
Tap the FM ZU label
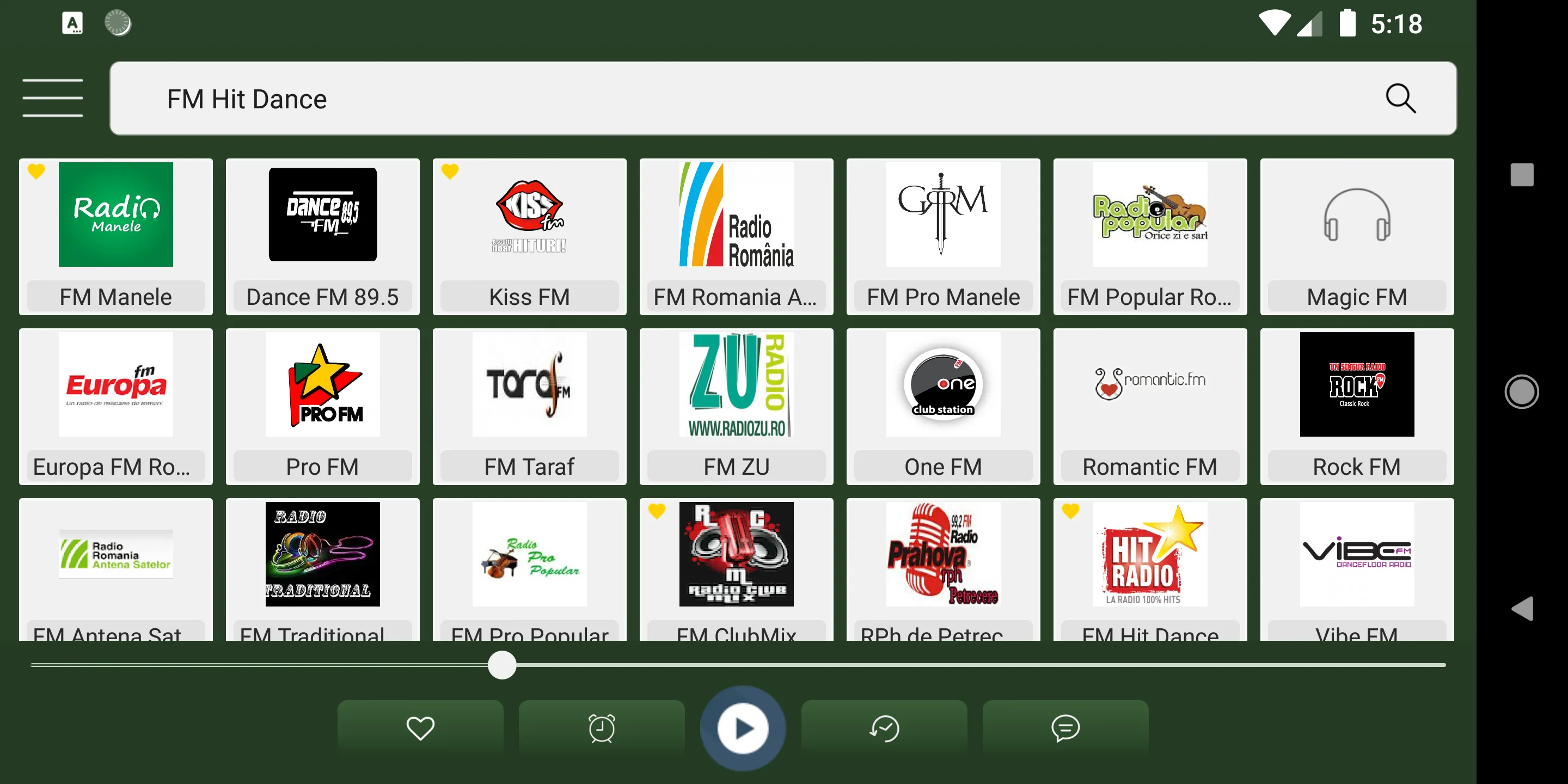coord(737,467)
